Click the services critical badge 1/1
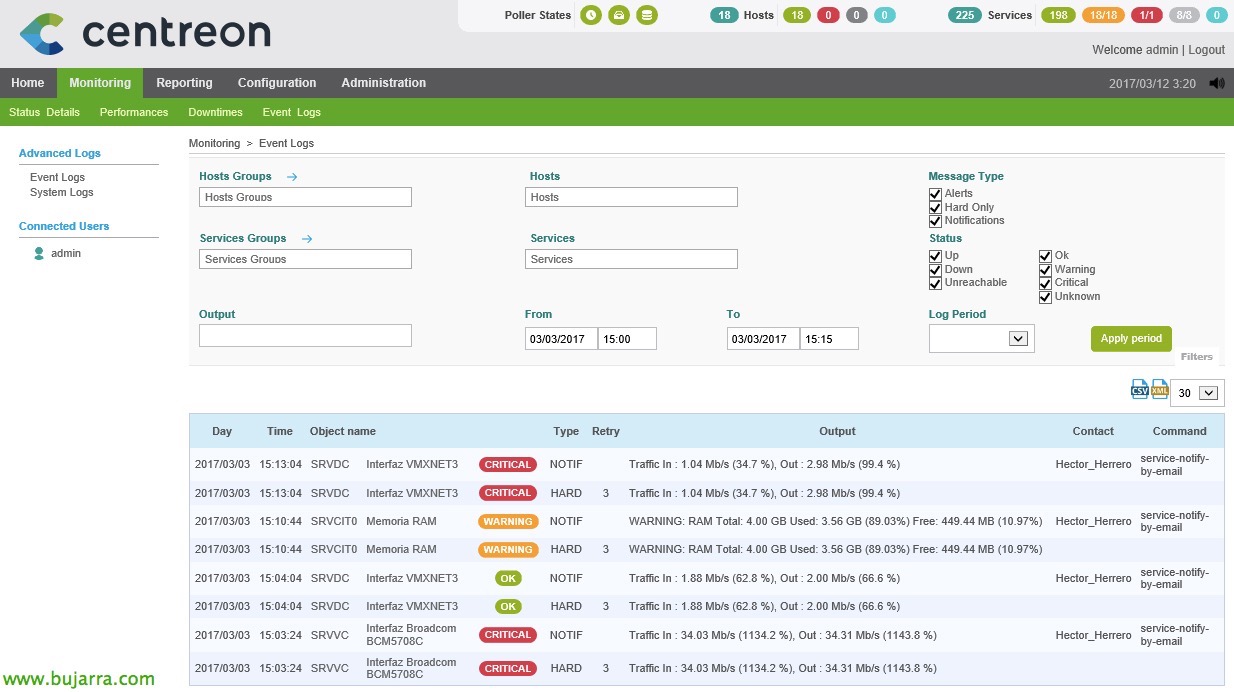This screenshot has width=1234, height=692. tap(1147, 15)
